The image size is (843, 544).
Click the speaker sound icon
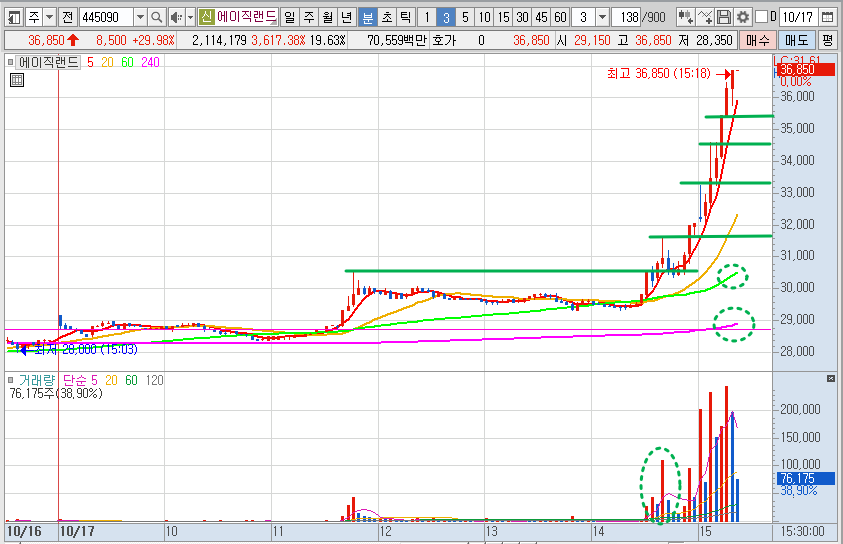175,18
